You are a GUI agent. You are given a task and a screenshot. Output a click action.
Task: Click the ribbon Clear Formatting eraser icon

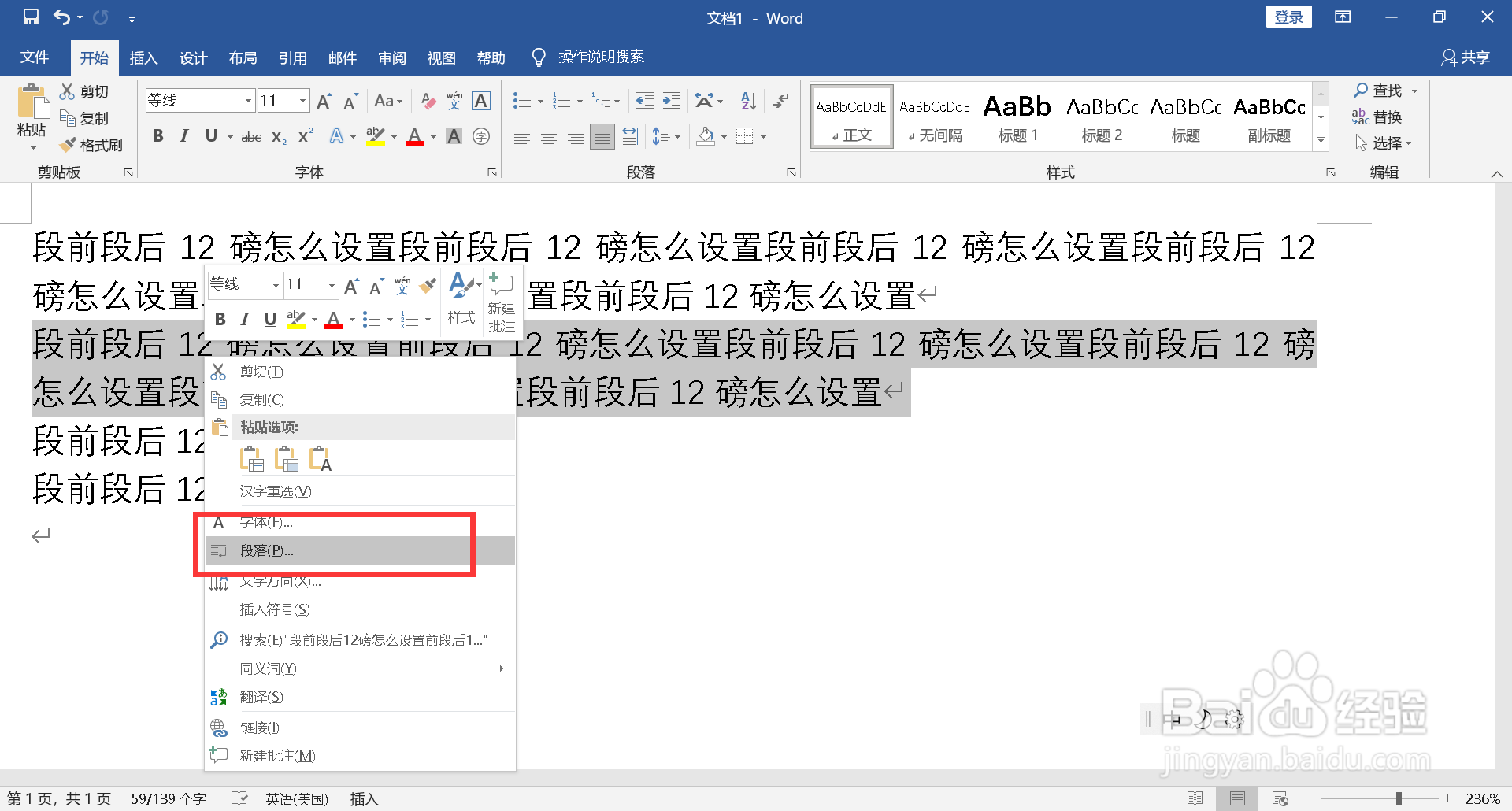(x=428, y=101)
